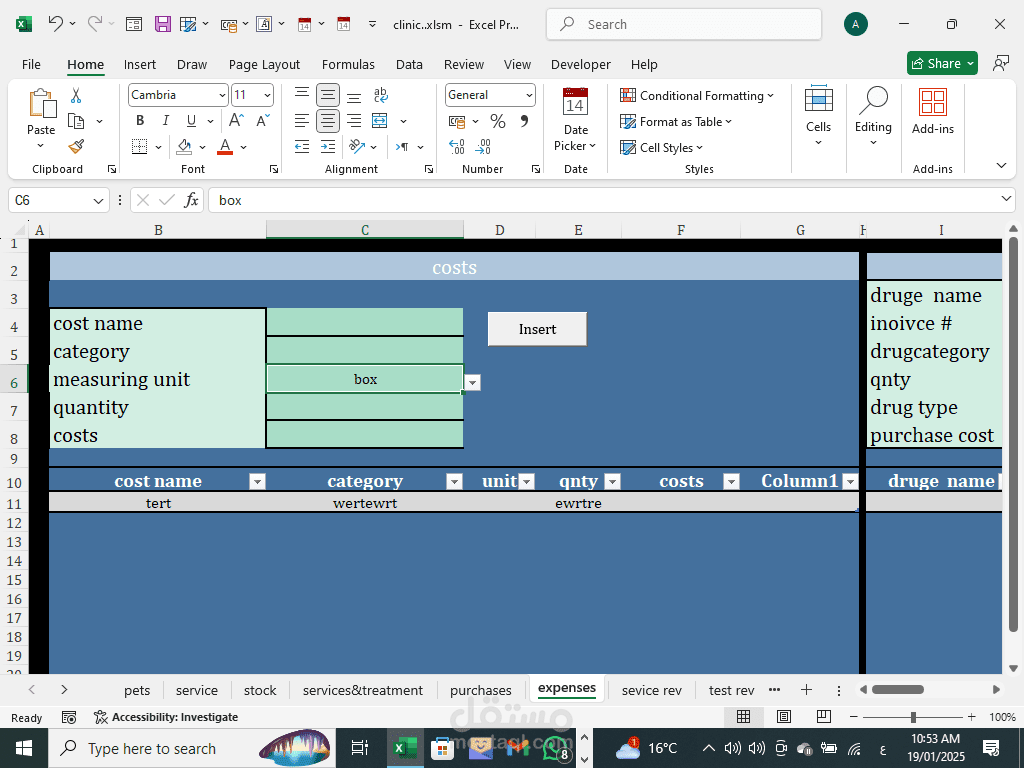Switch to Page Break Preview in status bar
This screenshot has width=1024, height=768.
[824, 716]
